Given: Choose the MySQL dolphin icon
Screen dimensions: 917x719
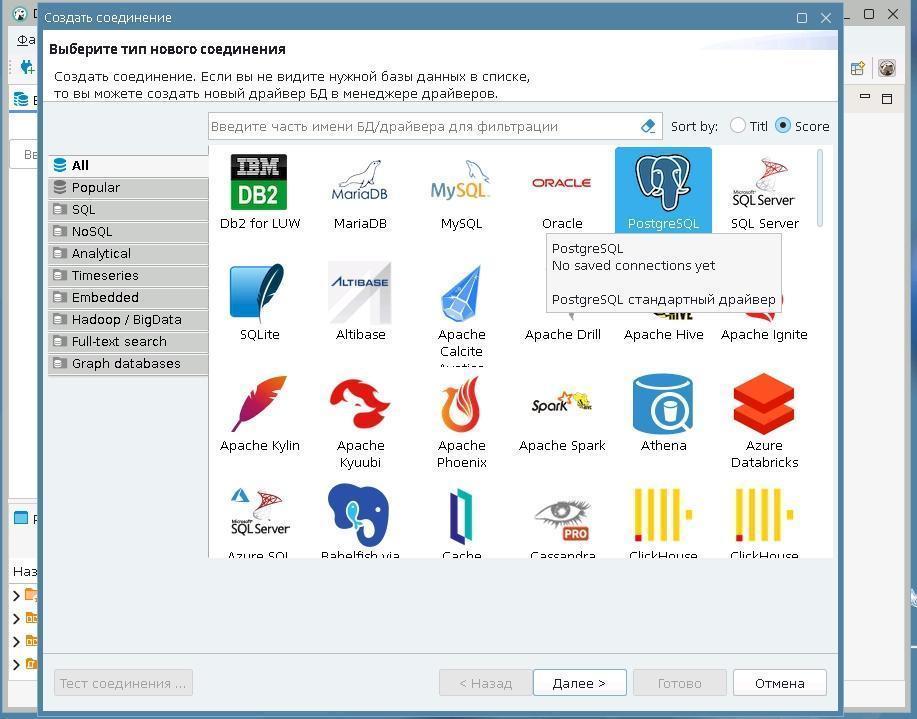Looking at the screenshot, I should [x=461, y=183].
